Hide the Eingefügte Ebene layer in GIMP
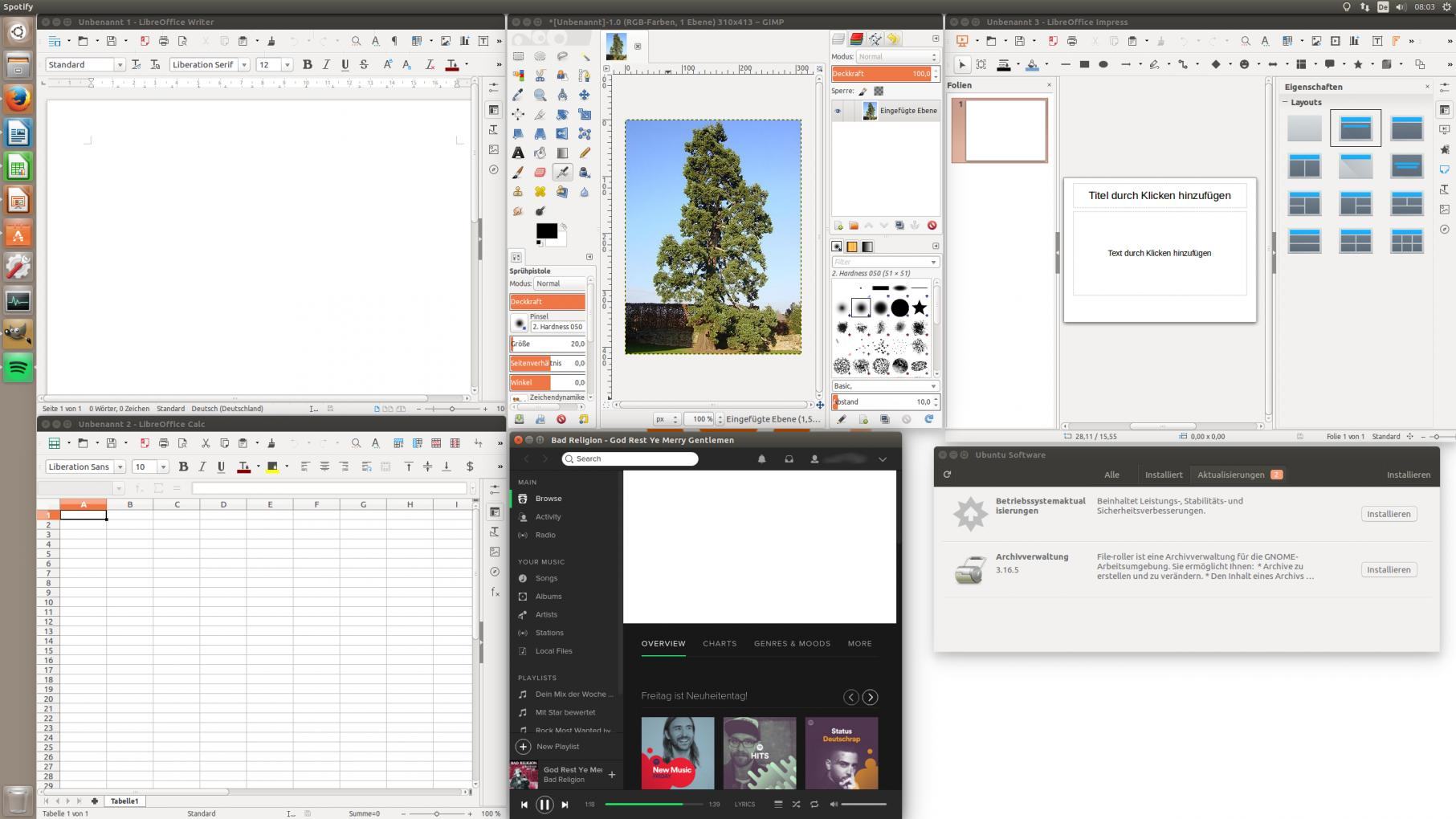 [838, 111]
